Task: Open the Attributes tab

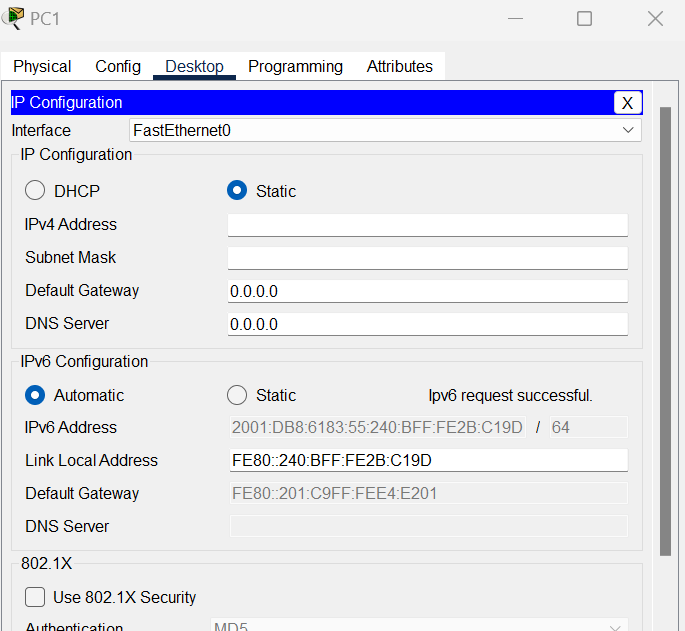Action: click(400, 66)
